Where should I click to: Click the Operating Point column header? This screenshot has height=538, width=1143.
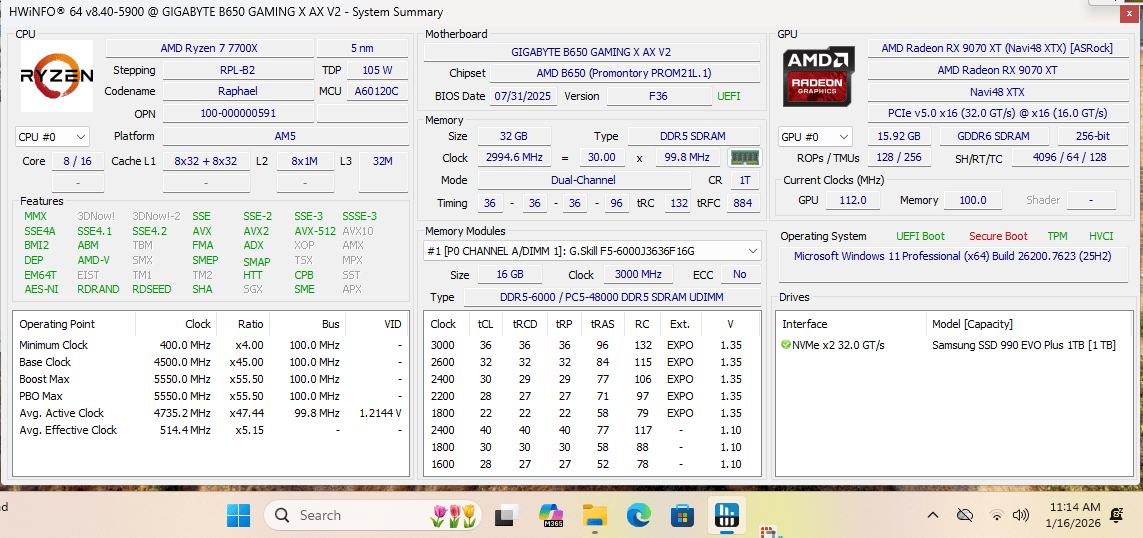click(x=74, y=324)
